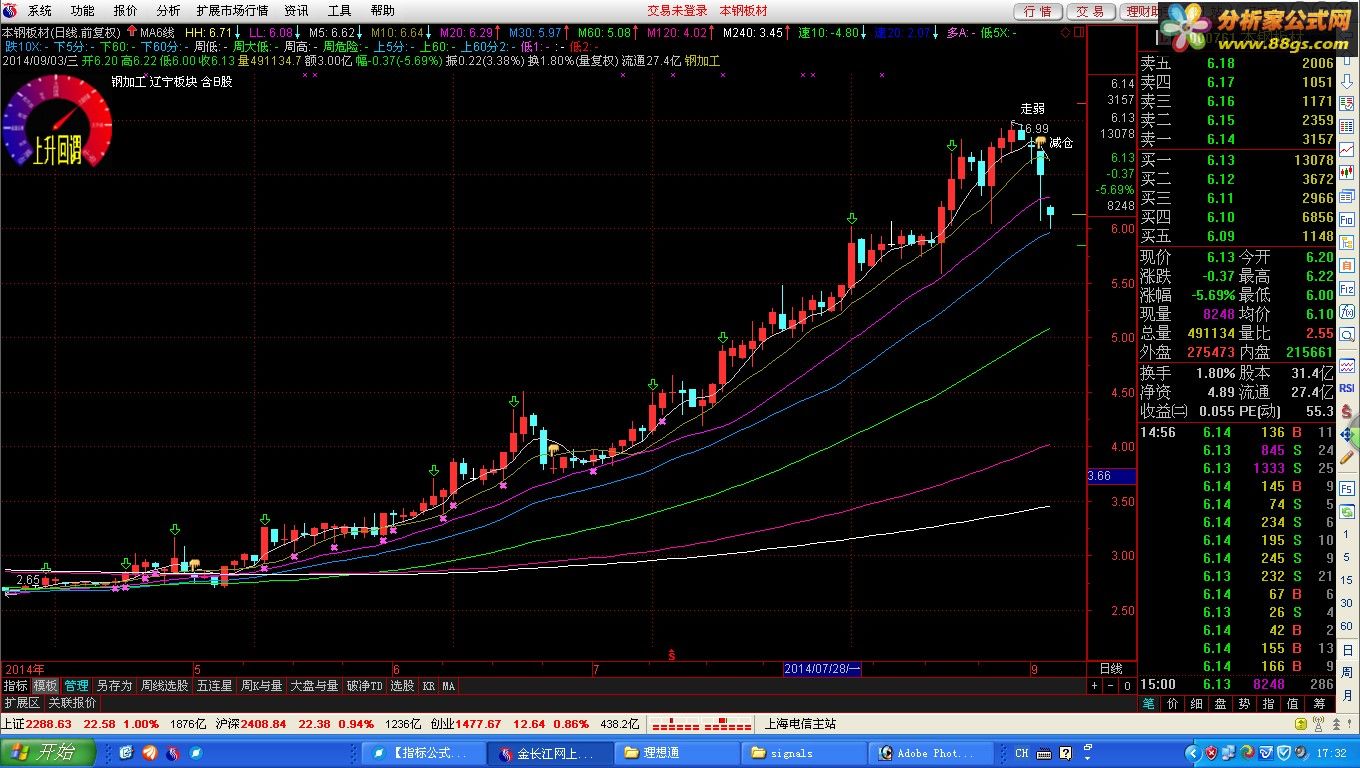Viewport: 1360px width, 768px height.
Task: Click the 上海电信主站 server label
Action: [x=800, y=724]
